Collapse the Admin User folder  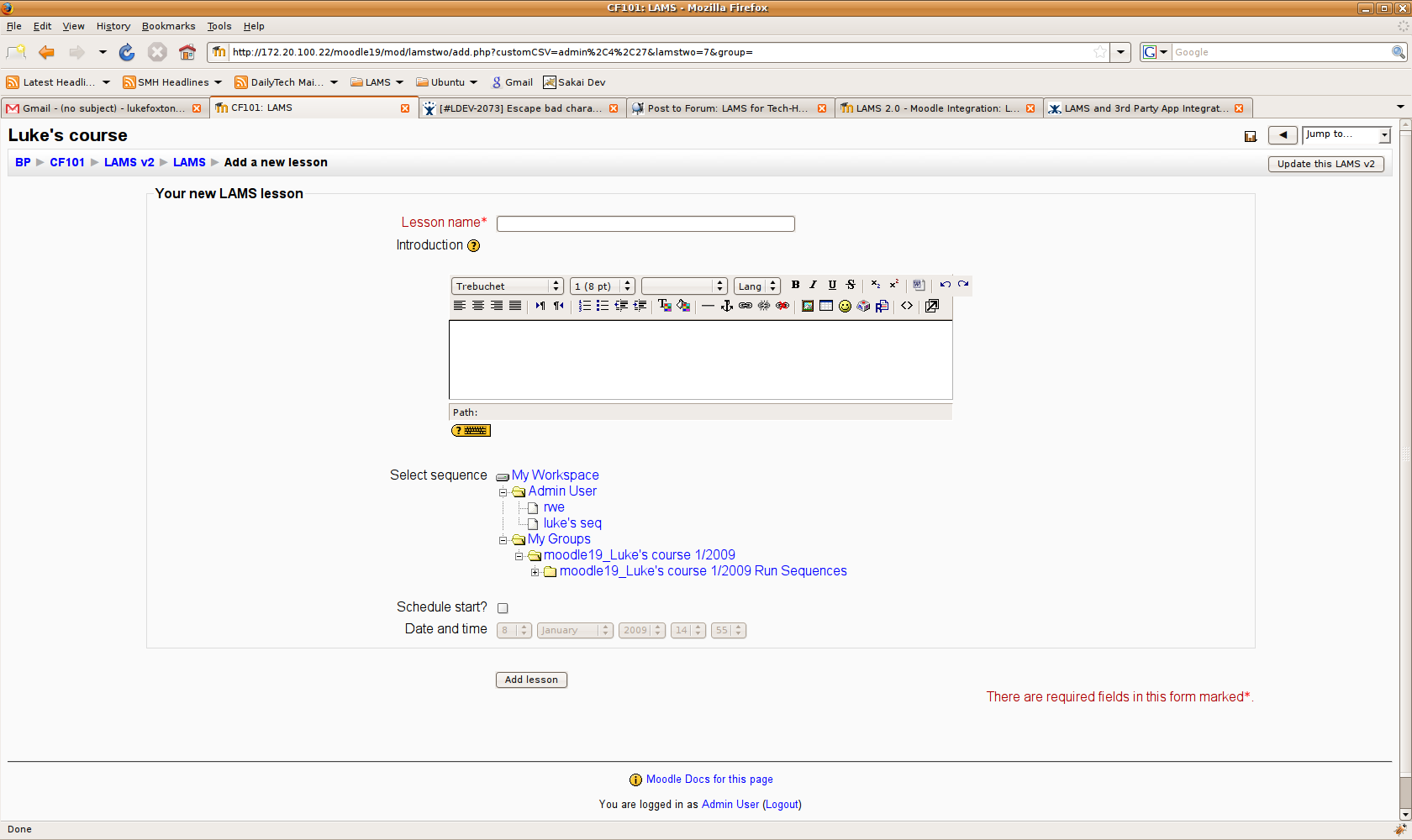503,492
